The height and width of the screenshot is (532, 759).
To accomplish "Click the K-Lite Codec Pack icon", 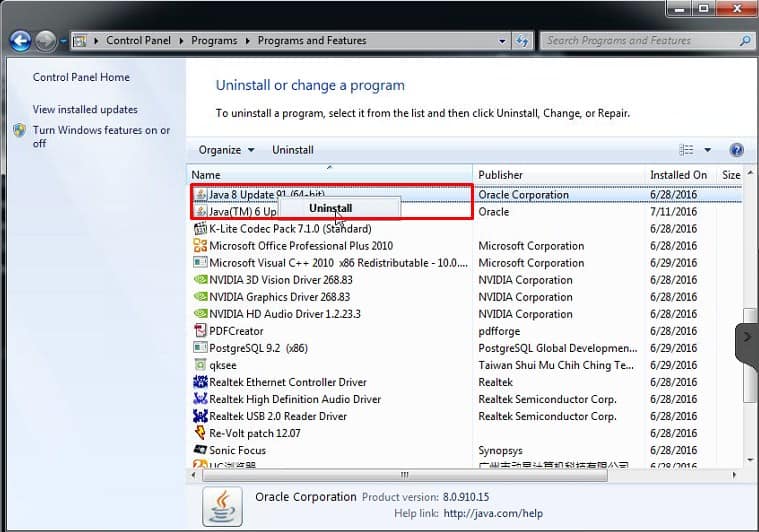I will point(200,228).
